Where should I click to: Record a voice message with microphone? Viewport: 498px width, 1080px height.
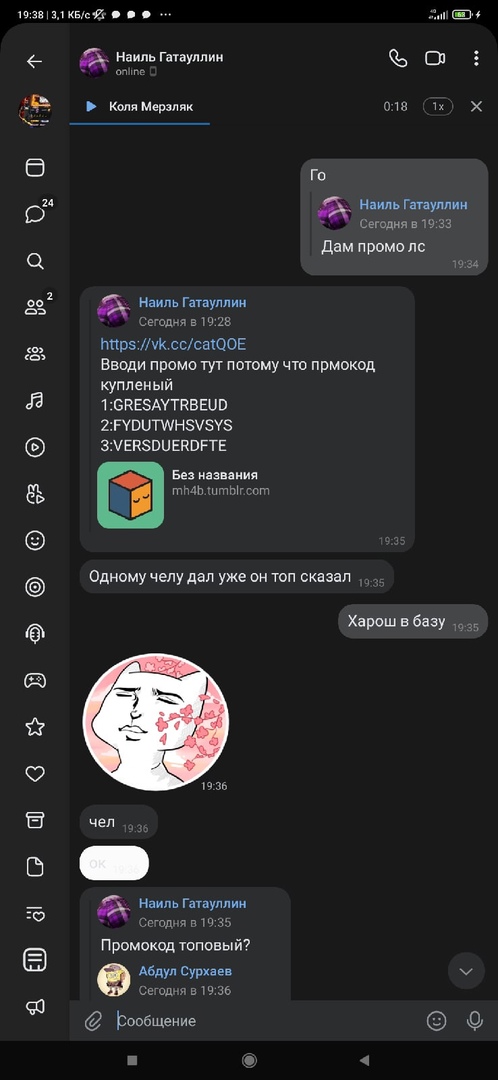(475, 1021)
